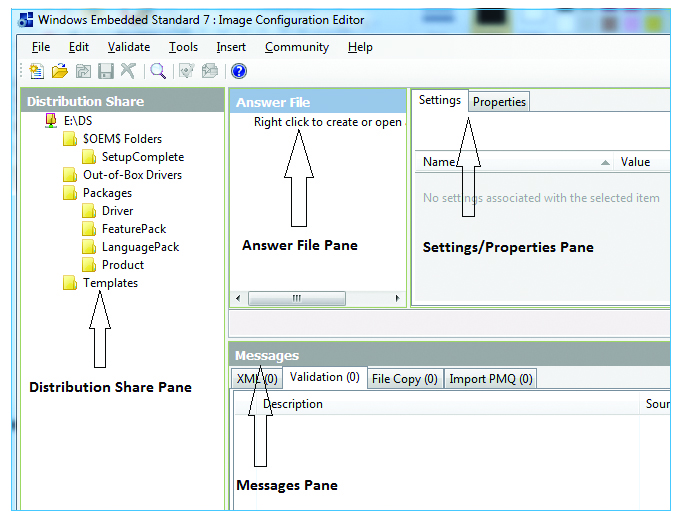Click the LanguagePack folder icon

click(88, 247)
